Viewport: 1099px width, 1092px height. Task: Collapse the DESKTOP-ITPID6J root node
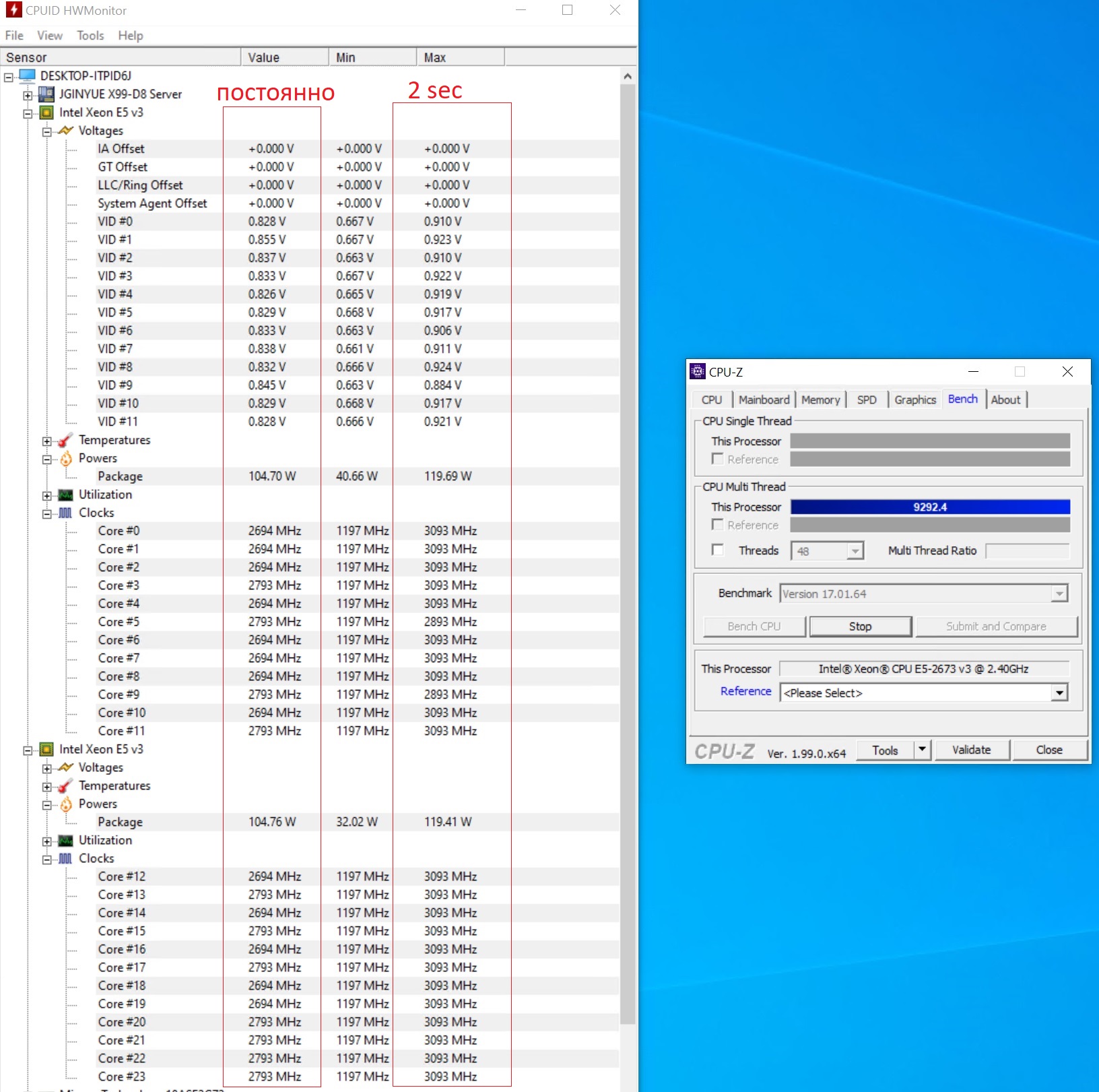pos(9,77)
